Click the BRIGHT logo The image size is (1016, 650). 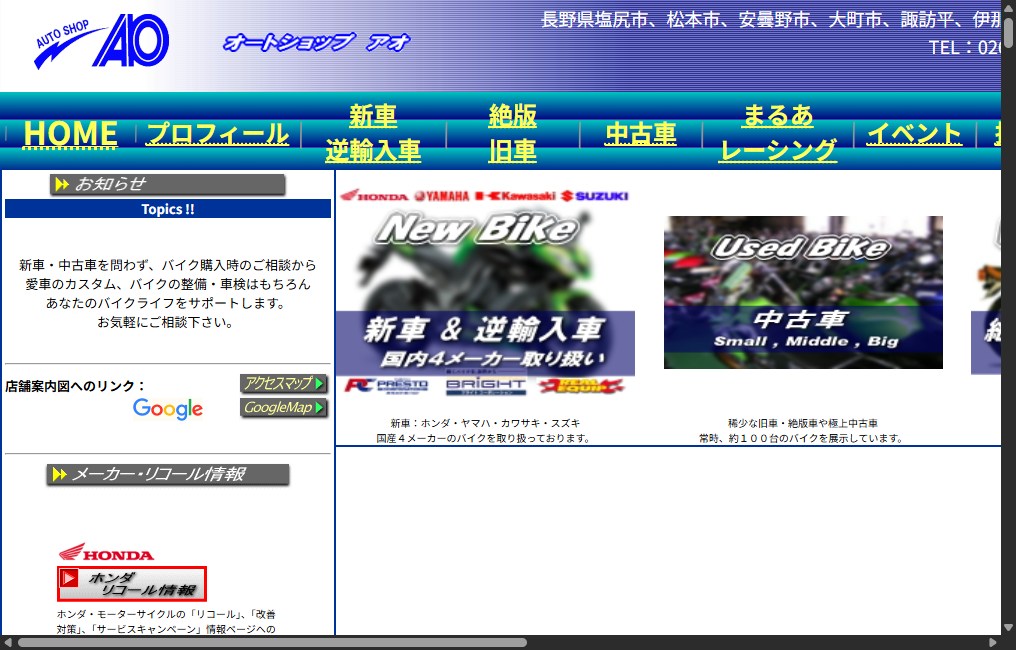pos(486,386)
